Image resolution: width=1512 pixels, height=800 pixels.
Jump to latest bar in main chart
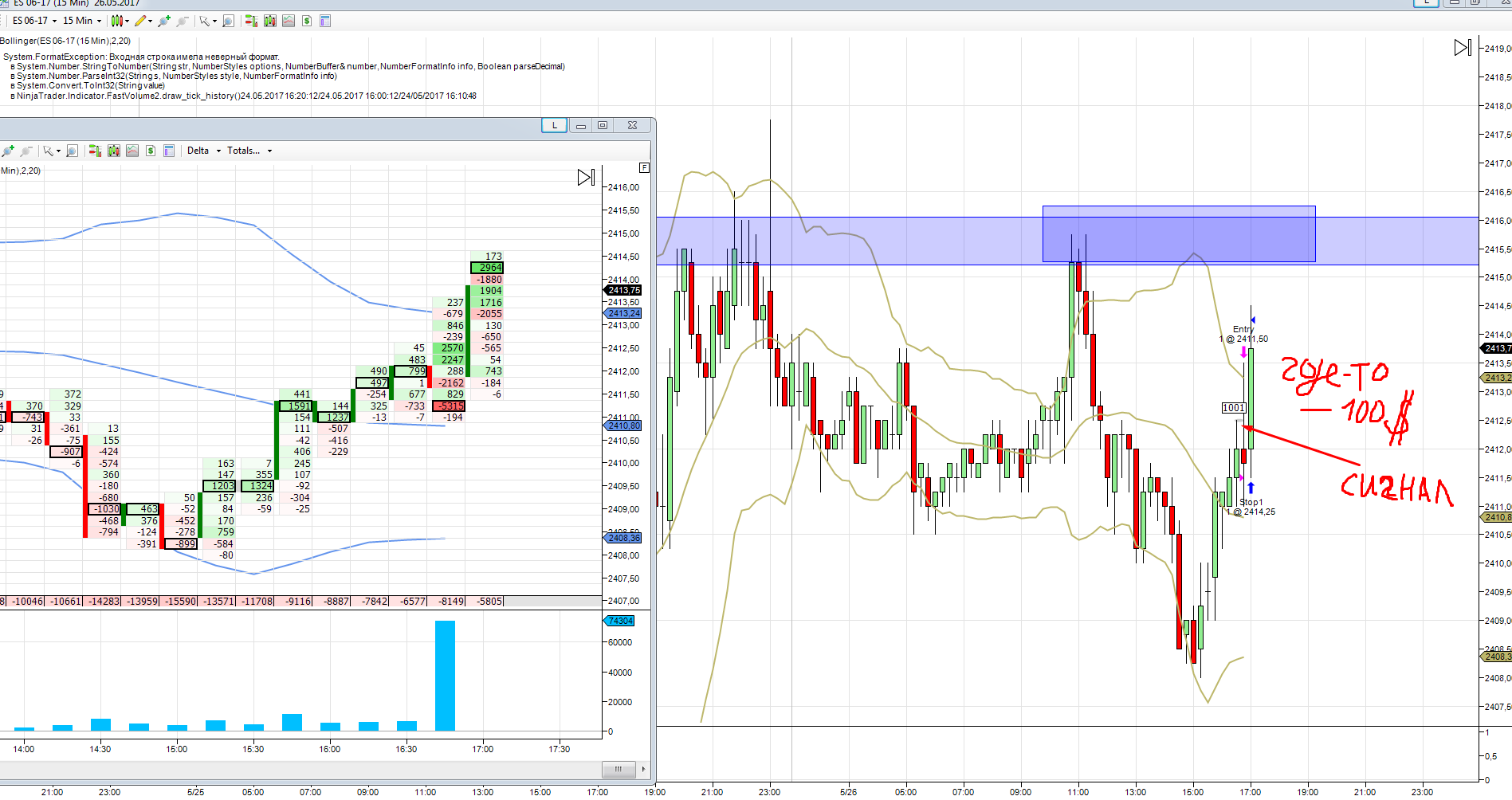(x=1463, y=48)
